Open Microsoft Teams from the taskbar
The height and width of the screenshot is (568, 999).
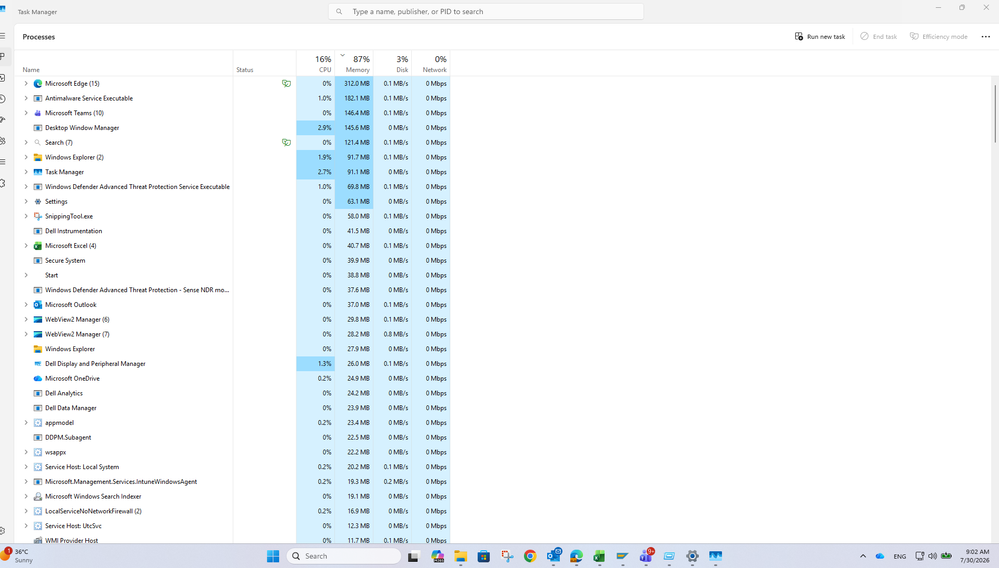click(646, 556)
